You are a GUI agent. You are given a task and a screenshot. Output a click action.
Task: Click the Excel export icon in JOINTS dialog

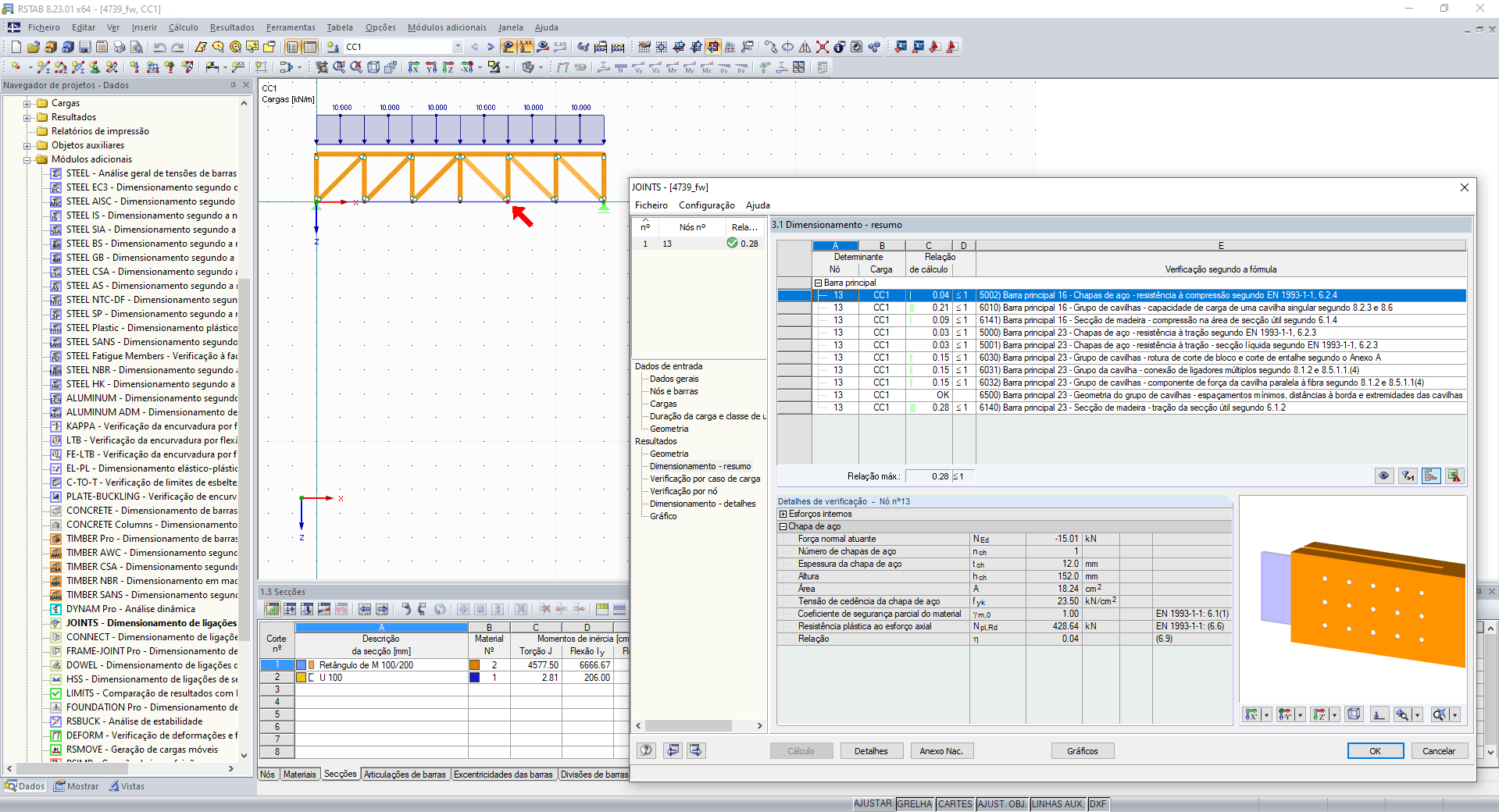click(1454, 475)
